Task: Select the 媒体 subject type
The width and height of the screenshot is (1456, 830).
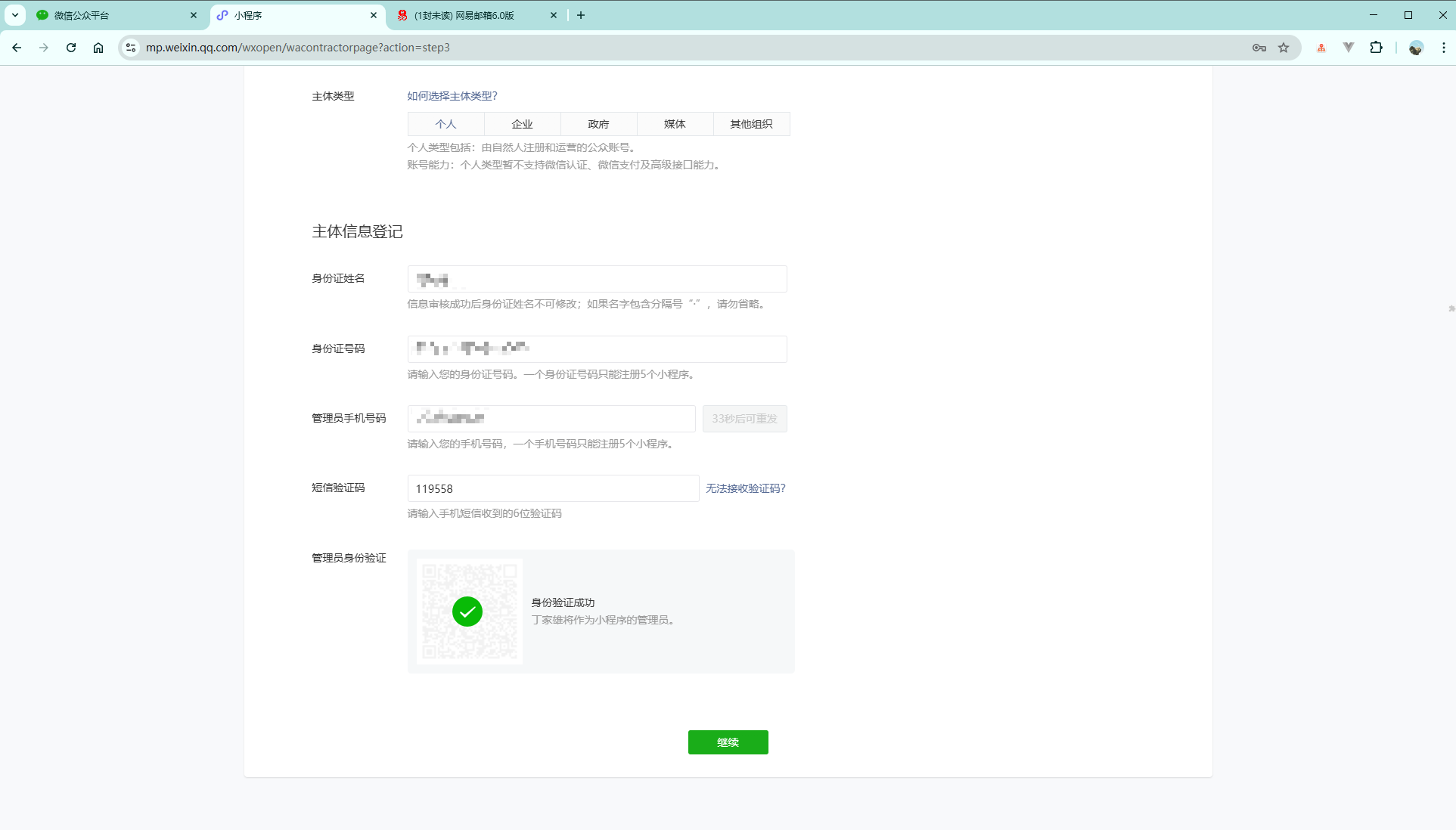Action: (x=675, y=124)
